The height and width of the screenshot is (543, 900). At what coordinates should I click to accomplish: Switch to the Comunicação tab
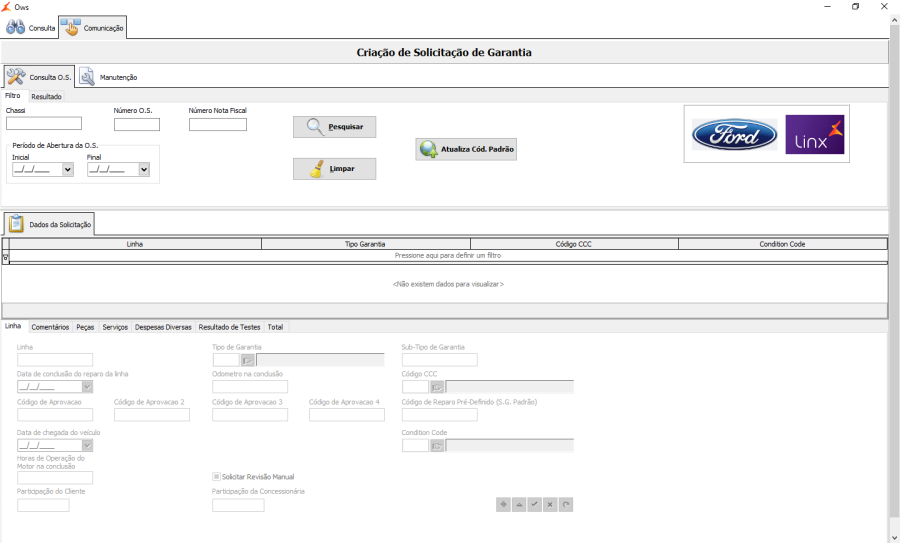[x=92, y=27]
